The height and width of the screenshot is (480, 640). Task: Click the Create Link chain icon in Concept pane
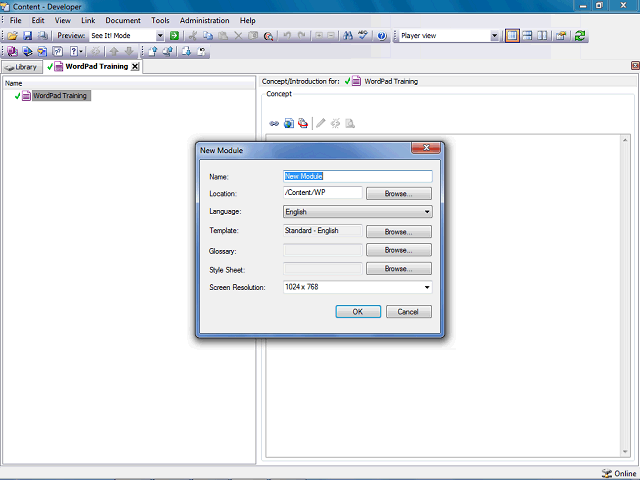274,123
